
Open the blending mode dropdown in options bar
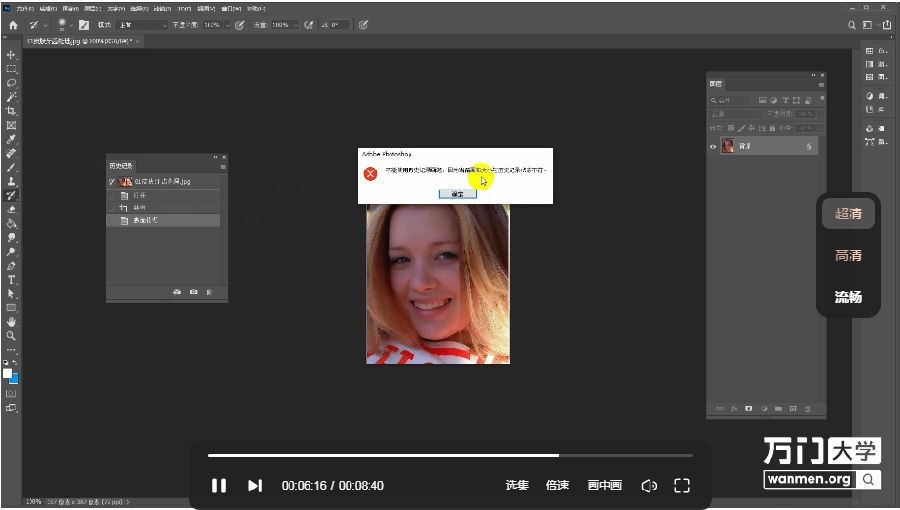point(142,25)
